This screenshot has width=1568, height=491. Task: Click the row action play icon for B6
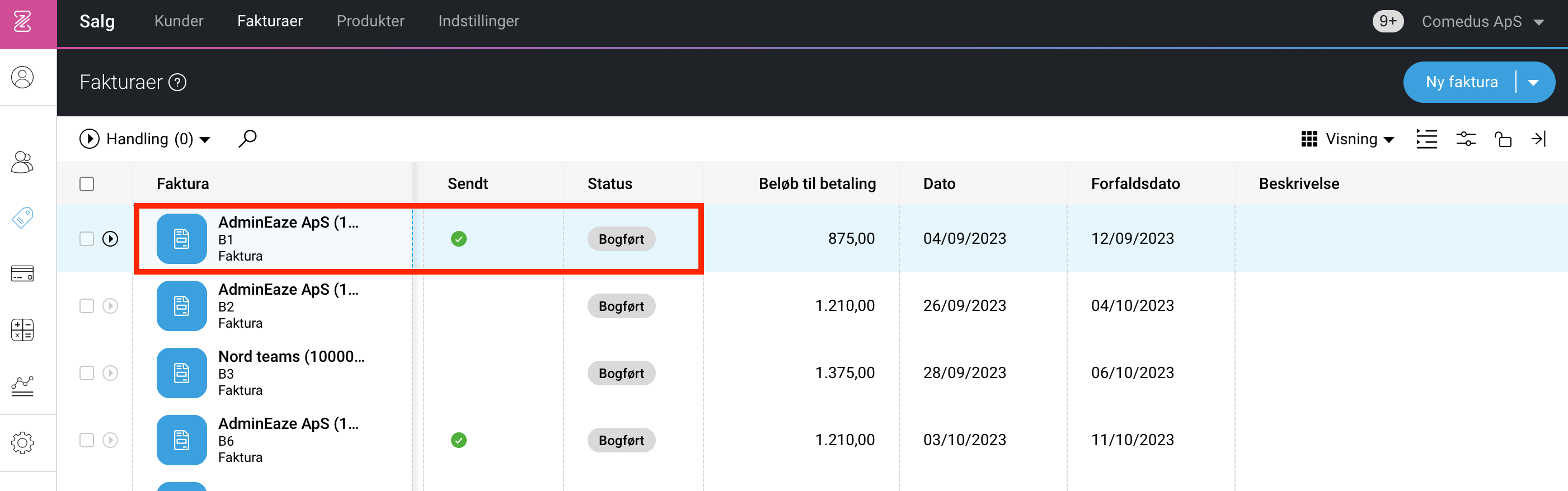point(110,440)
